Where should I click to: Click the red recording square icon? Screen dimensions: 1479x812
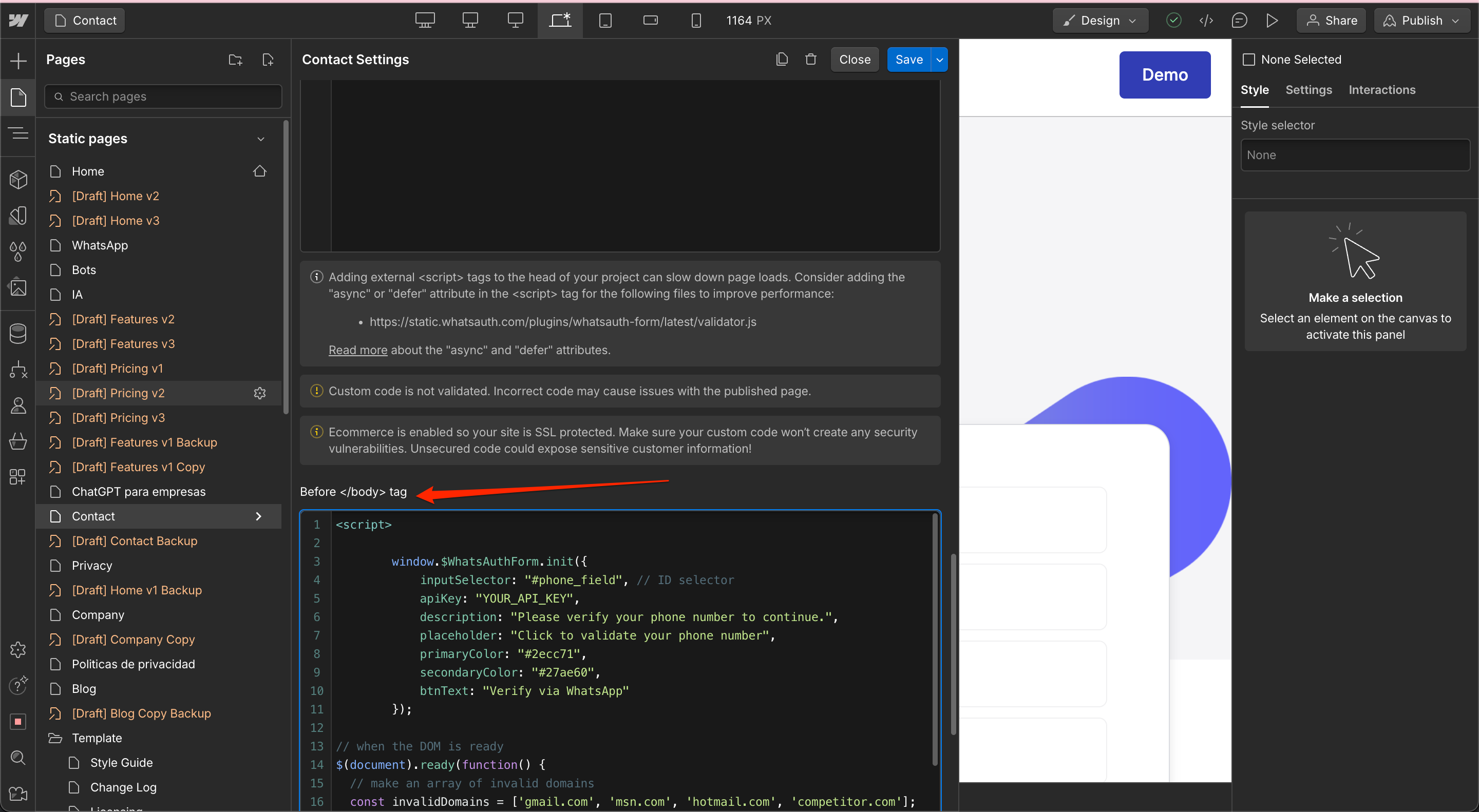pyautogui.click(x=18, y=721)
